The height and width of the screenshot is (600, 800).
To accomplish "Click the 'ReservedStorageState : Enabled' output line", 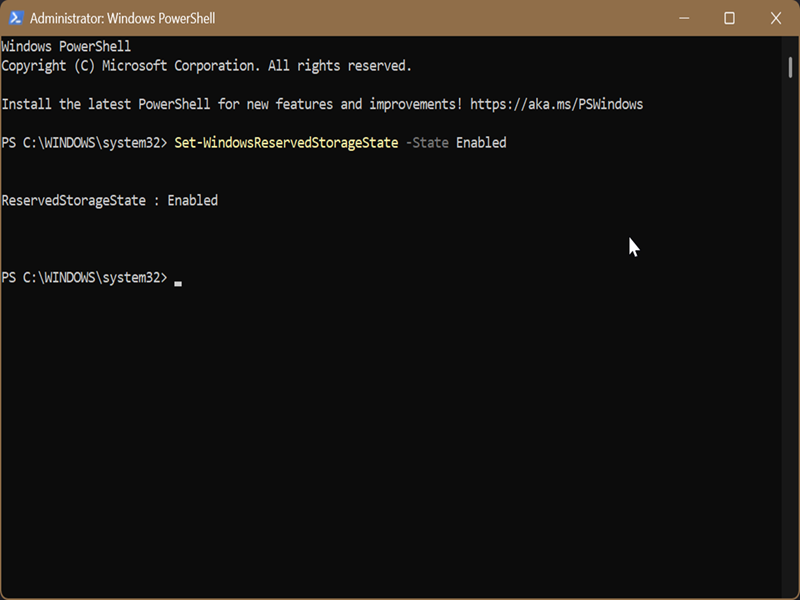I will click(x=110, y=201).
